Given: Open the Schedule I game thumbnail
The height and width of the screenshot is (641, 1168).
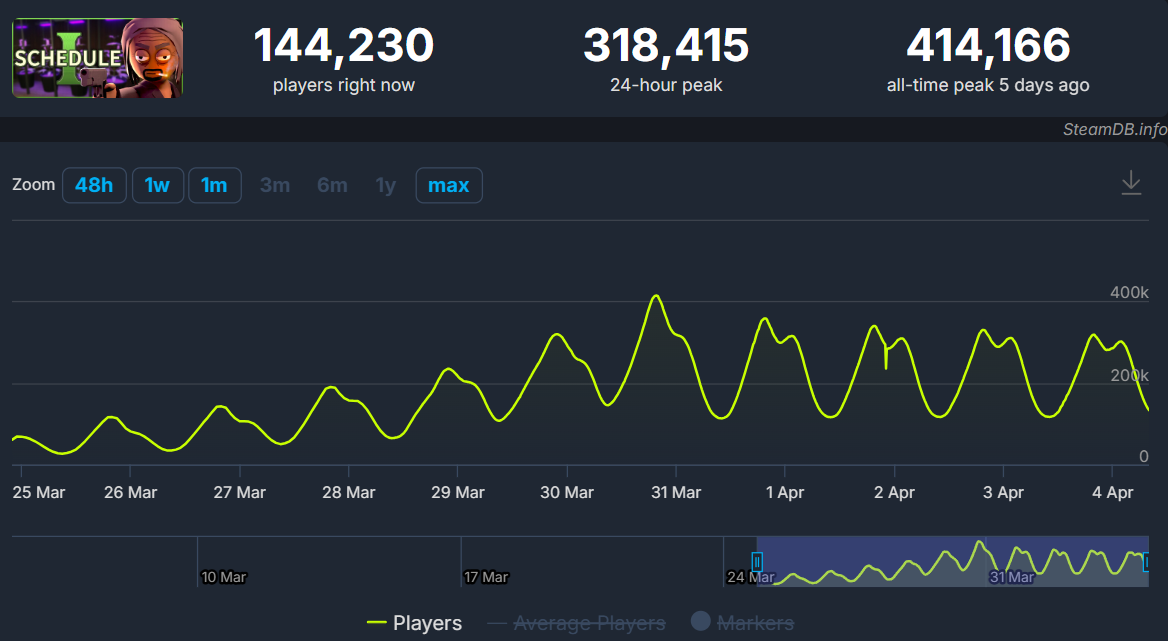Looking at the screenshot, I should 97,58.
